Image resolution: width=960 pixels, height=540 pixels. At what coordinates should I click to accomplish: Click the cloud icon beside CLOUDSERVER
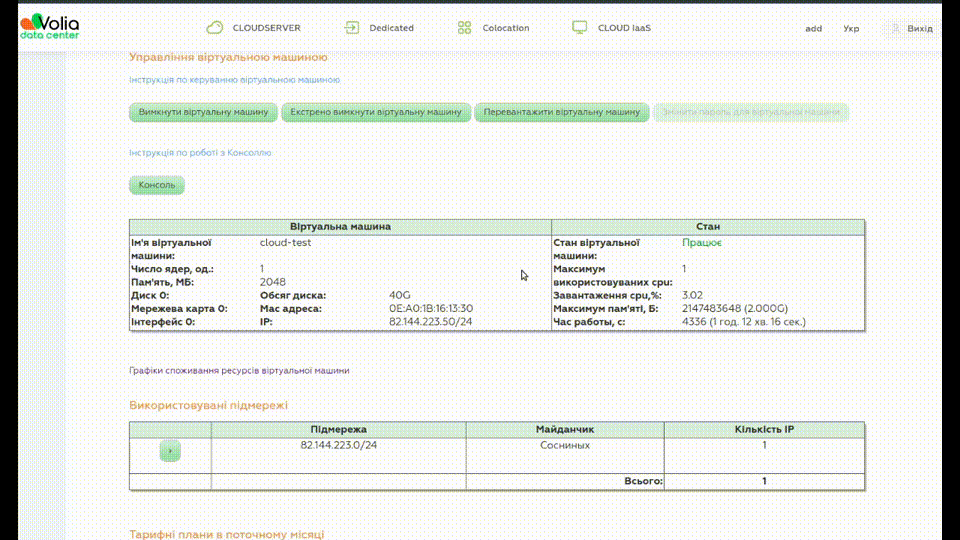(214, 28)
